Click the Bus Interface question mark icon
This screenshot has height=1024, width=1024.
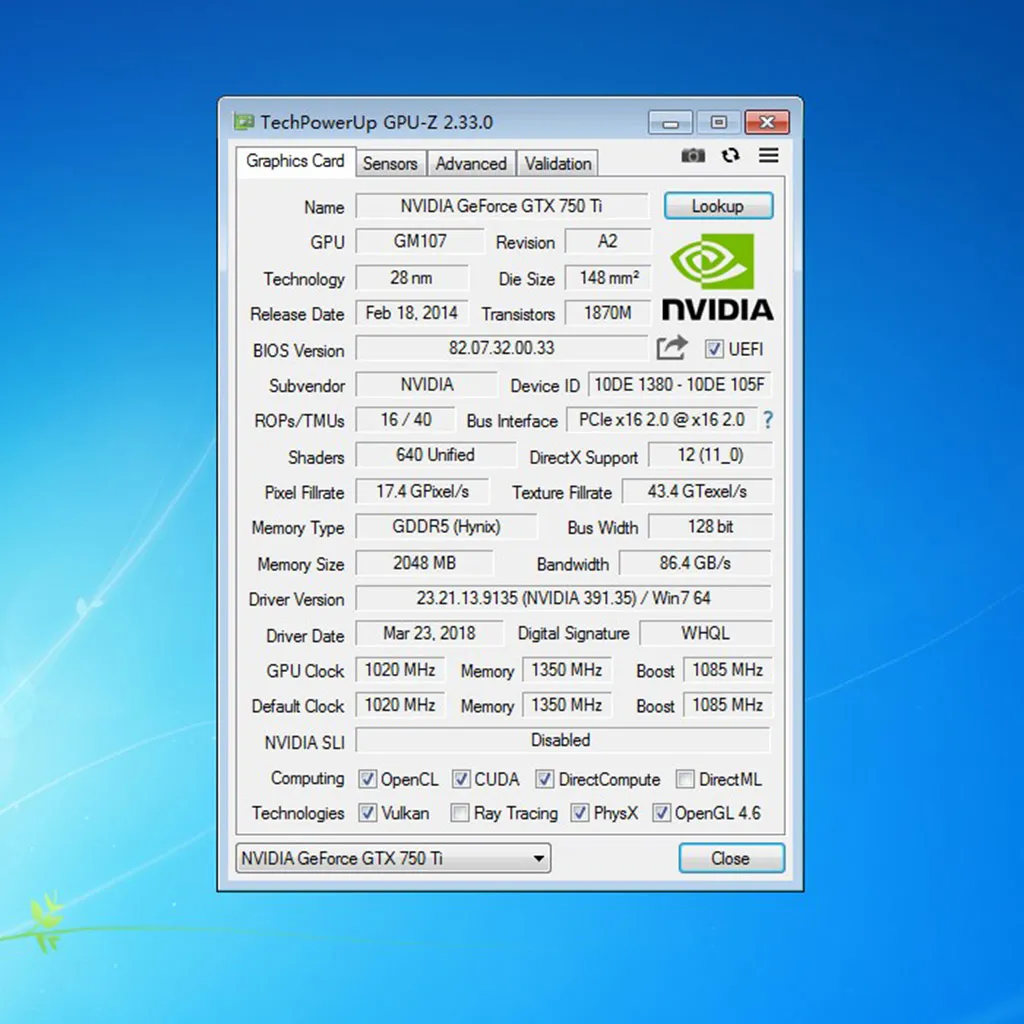pos(768,420)
